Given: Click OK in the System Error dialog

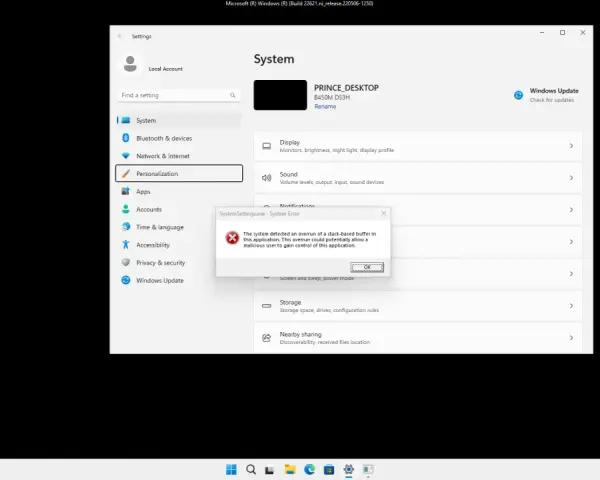Looking at the screenshot, I should [x=367, y=267].
